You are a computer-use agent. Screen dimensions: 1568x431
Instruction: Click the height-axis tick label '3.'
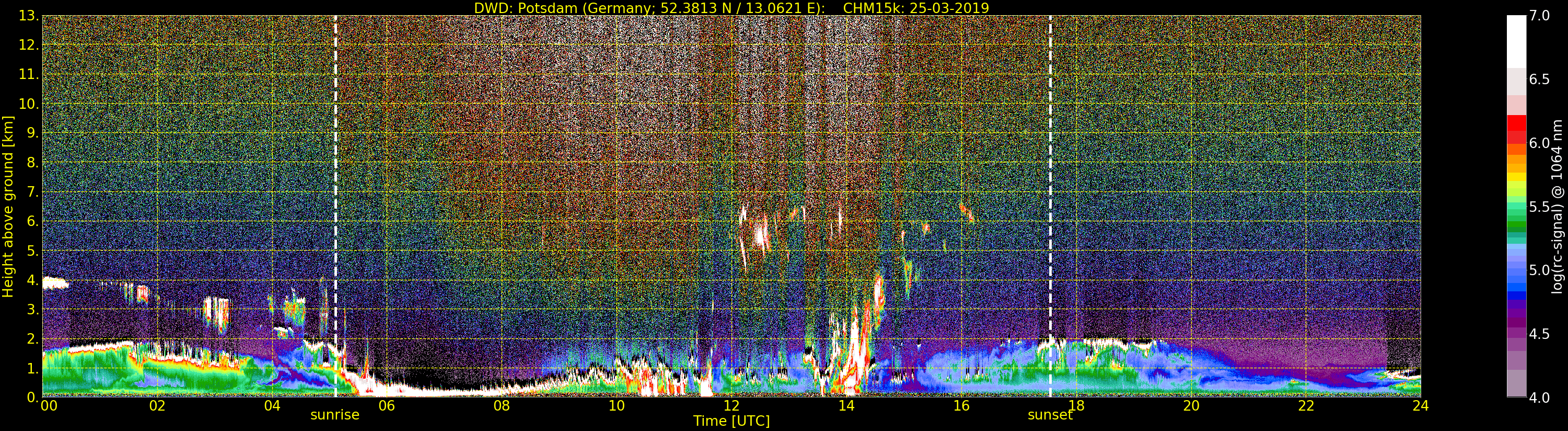(x=32, y=309)
